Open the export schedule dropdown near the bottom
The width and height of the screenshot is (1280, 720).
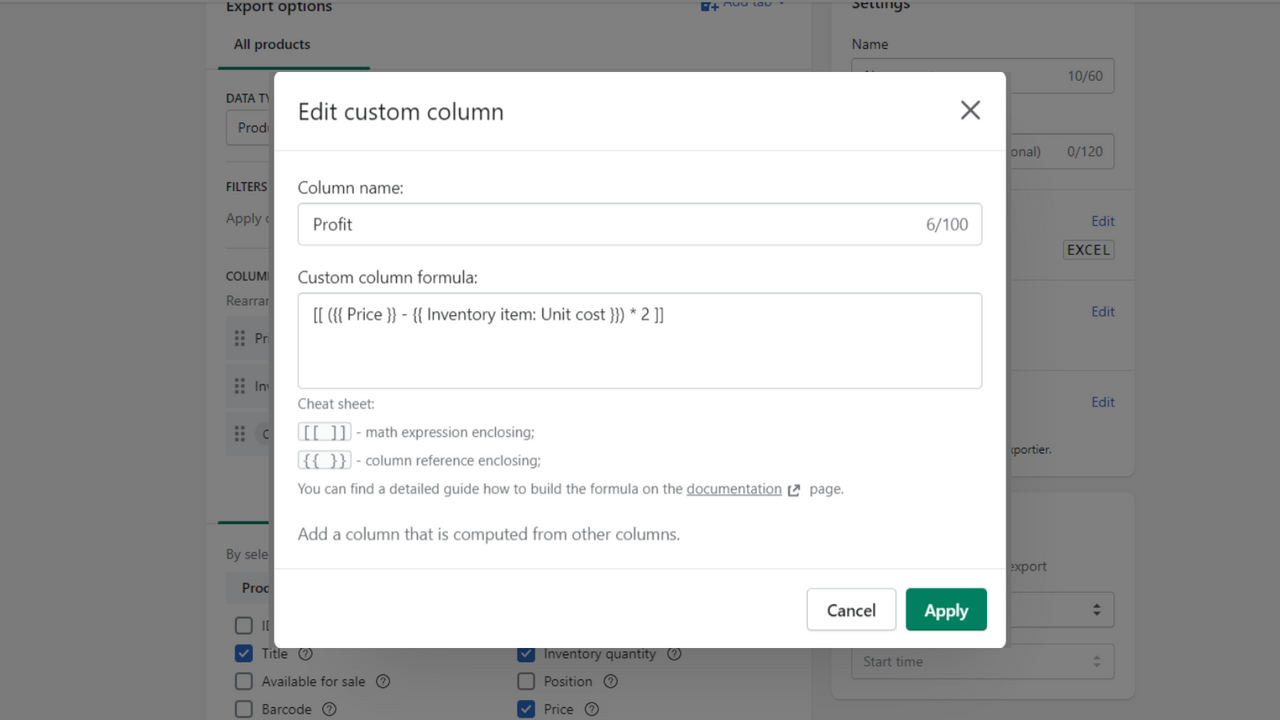click(x=1098, y=609)
